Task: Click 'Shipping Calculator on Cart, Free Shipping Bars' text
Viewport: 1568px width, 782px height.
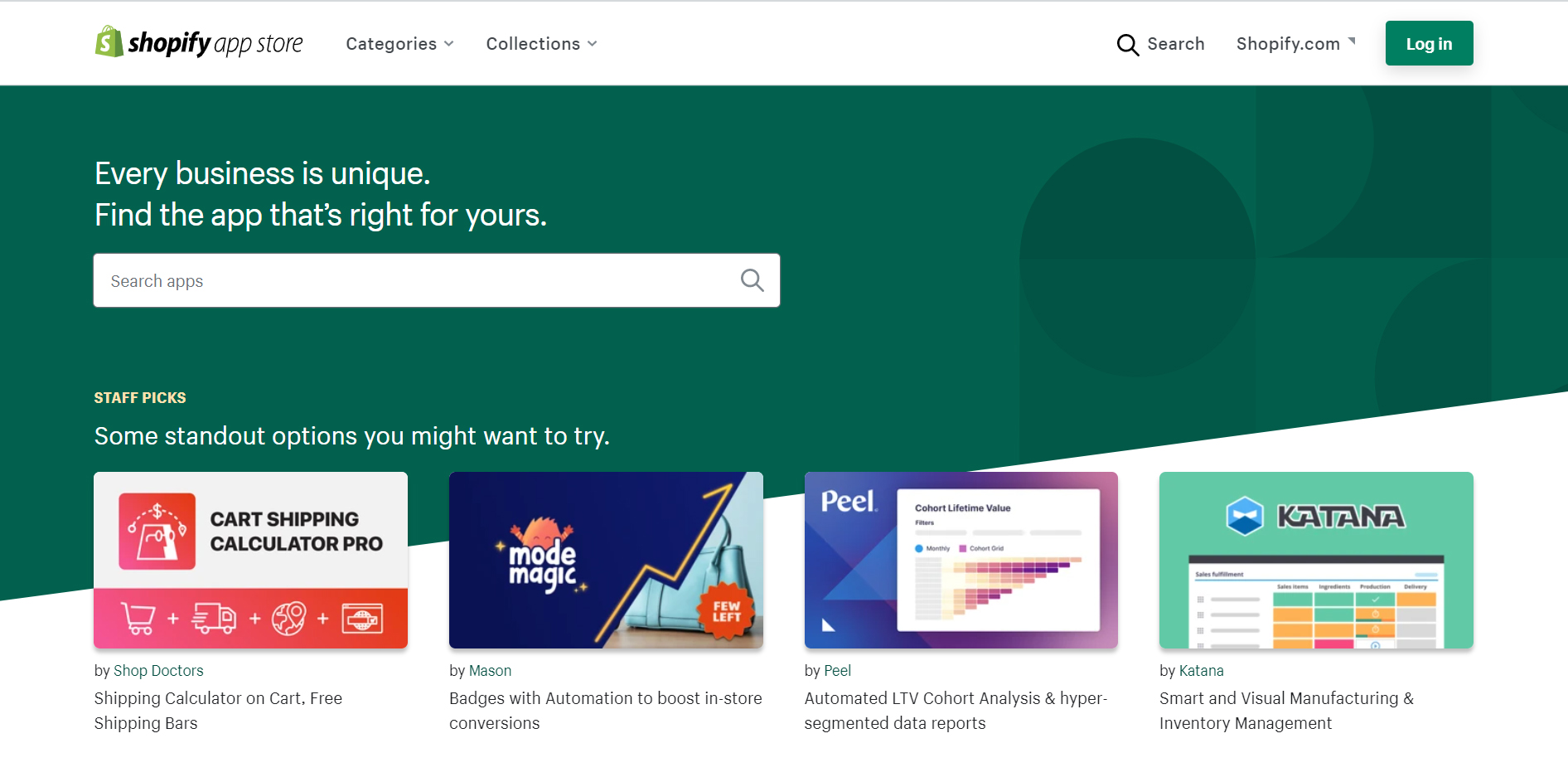Action: click(218, 711)
